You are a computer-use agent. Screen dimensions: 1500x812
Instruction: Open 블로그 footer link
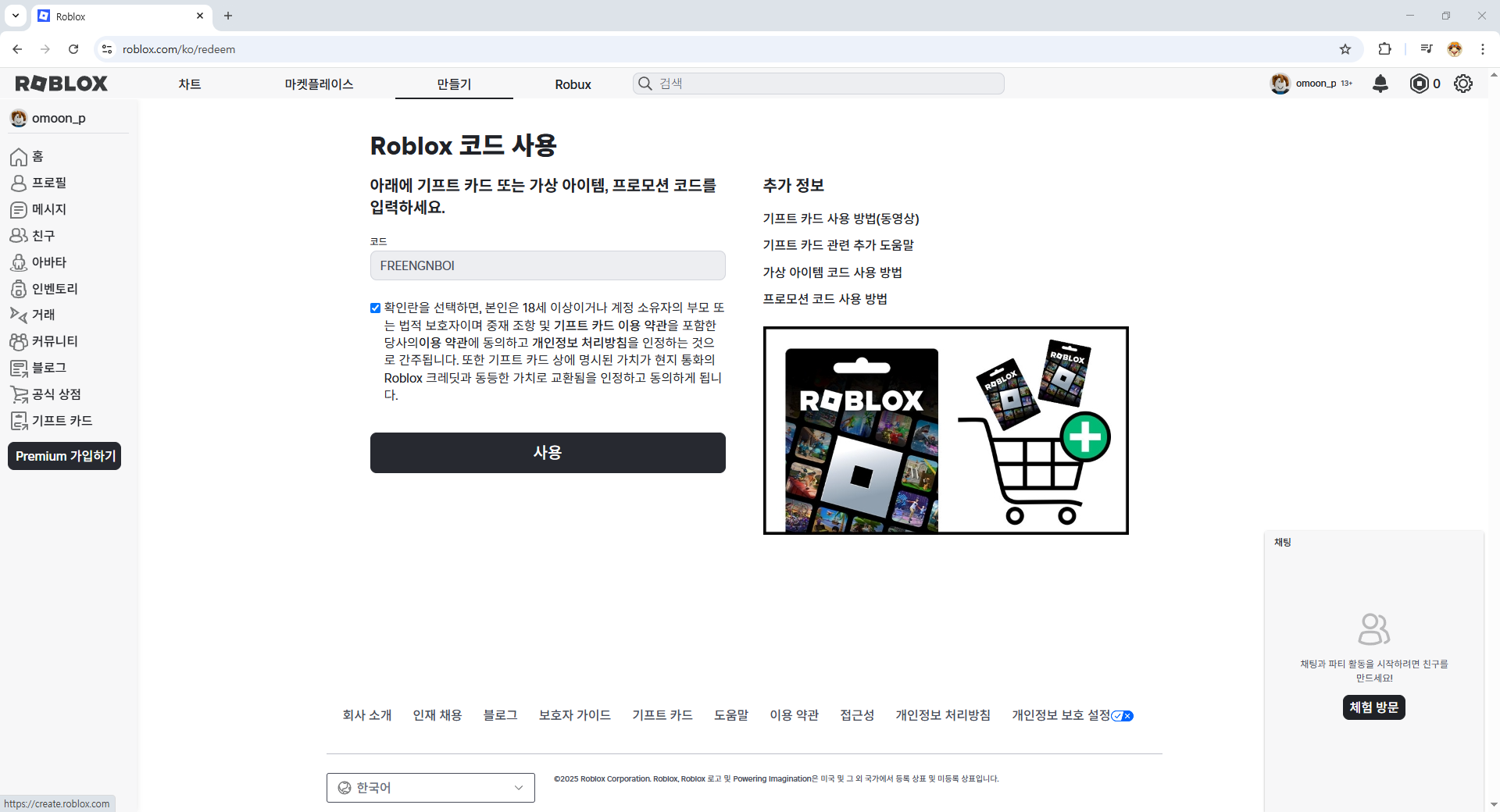tap(501, 715)
